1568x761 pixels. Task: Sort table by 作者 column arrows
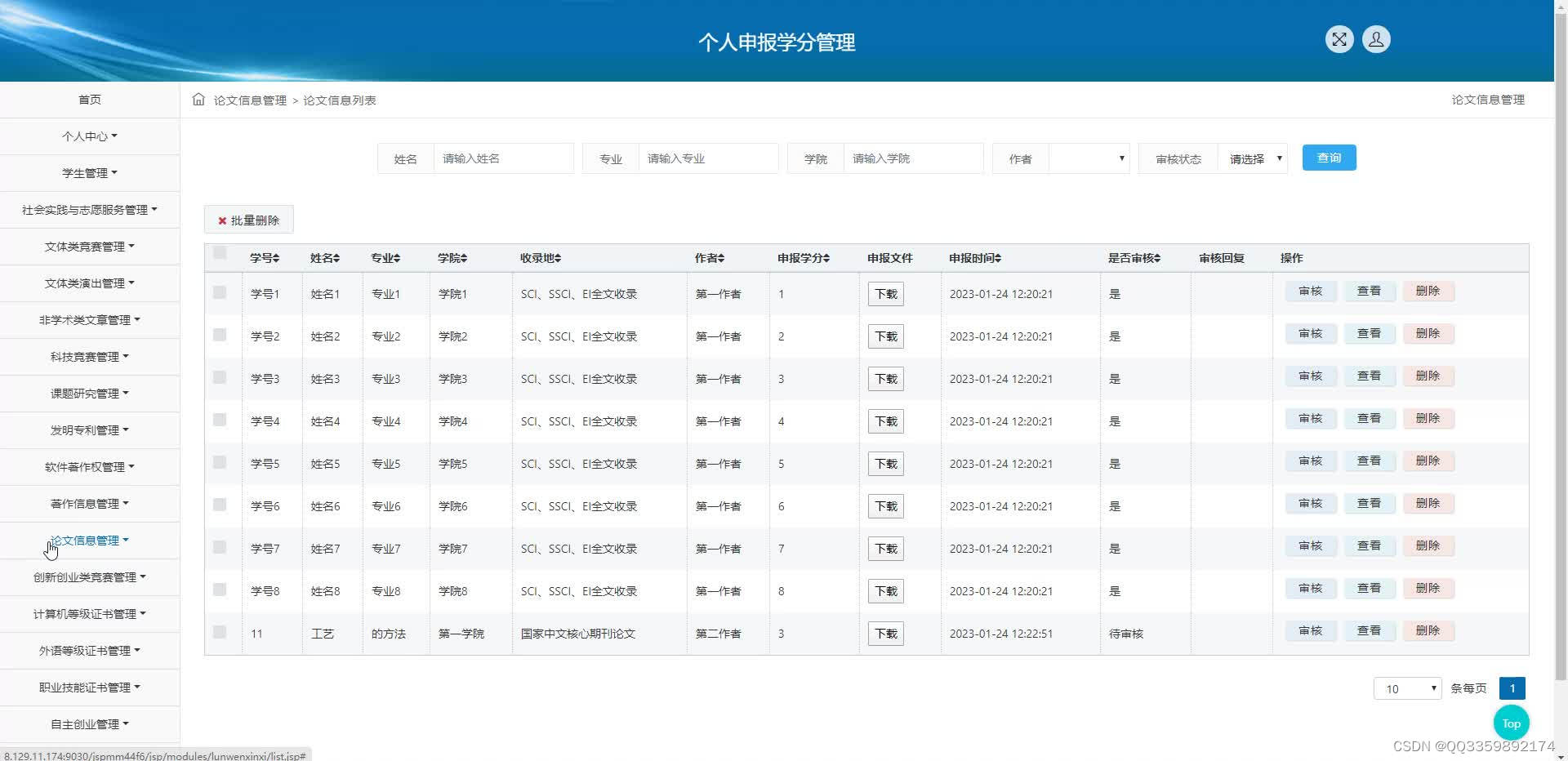(721, 258)
